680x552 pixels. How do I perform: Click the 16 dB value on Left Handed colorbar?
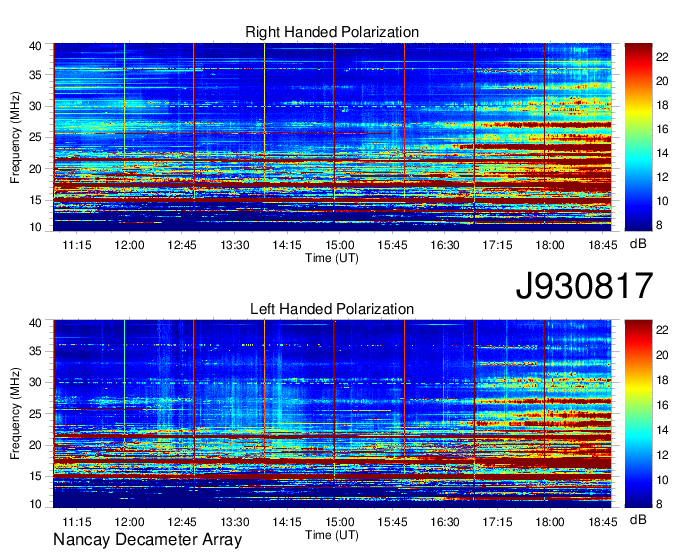coord(662,405)
